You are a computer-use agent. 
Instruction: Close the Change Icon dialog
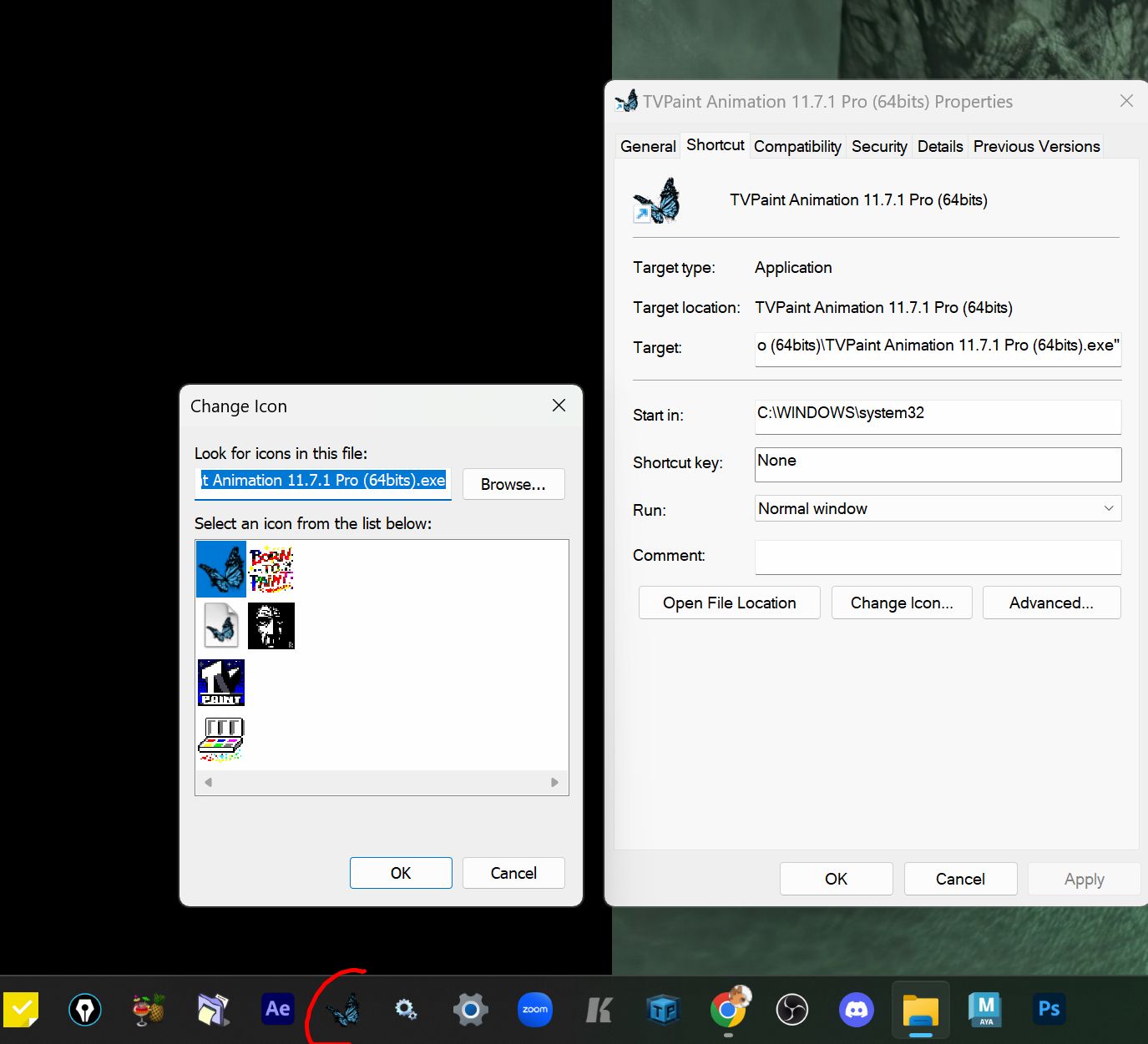[559, 406]
